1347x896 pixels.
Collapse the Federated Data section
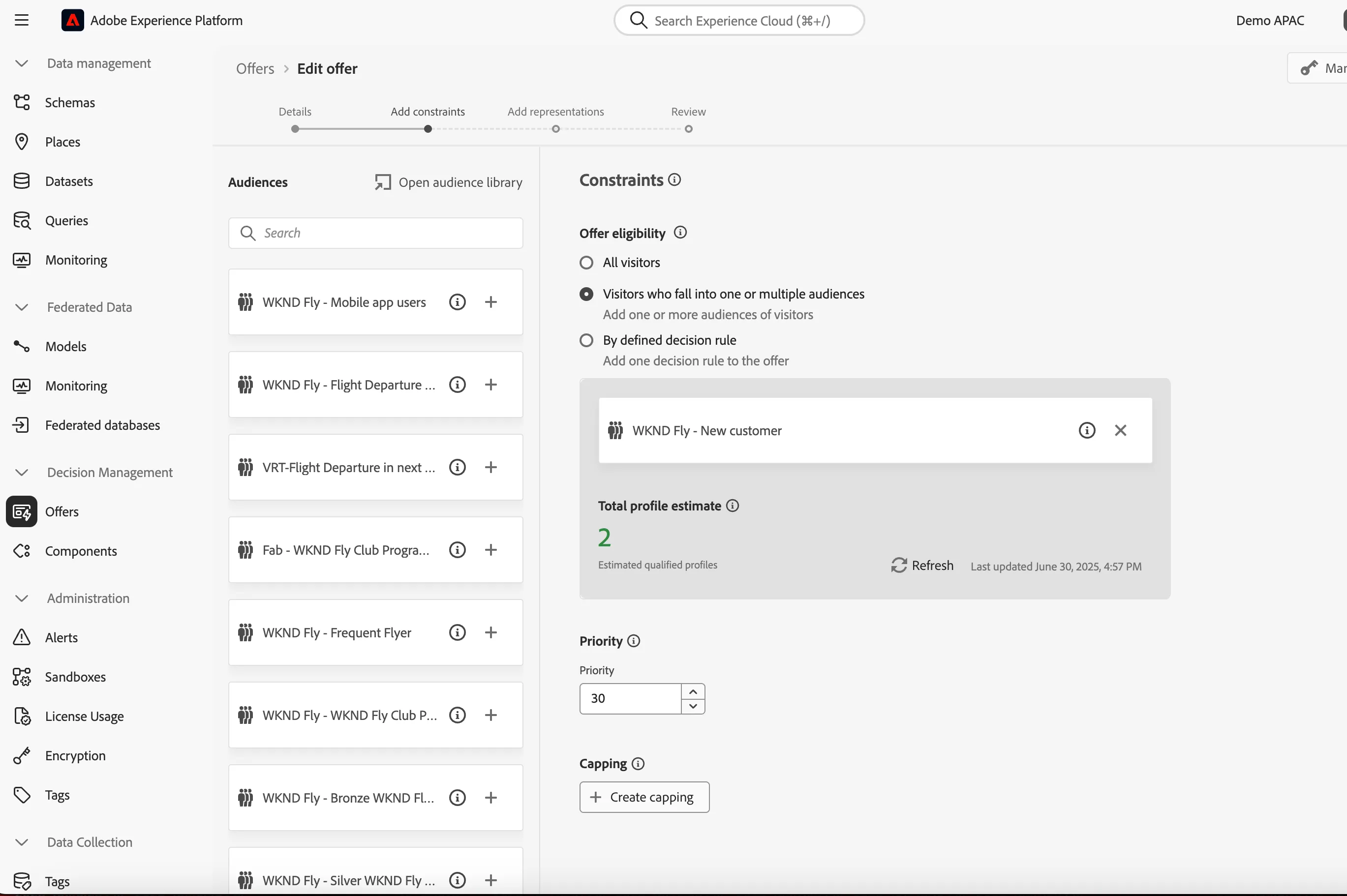pos(22,307)
